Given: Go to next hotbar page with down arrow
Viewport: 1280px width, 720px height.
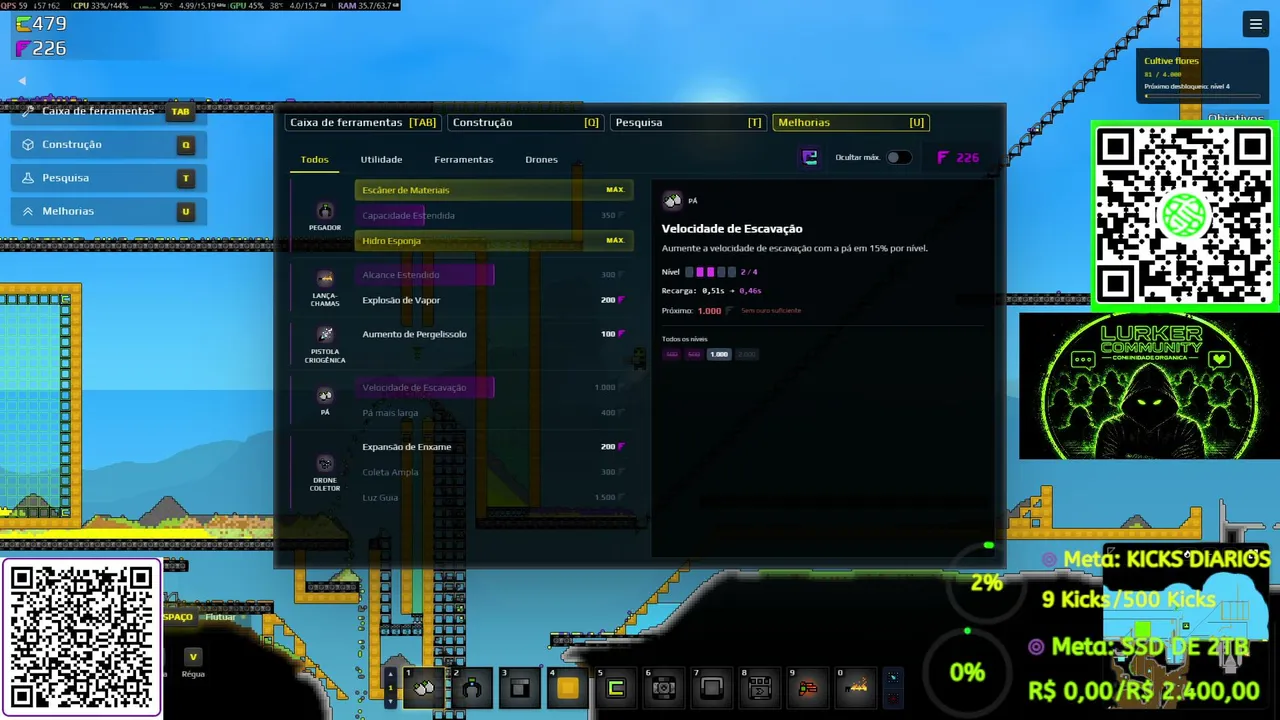Looking at the screenshot, I should 391,700.
